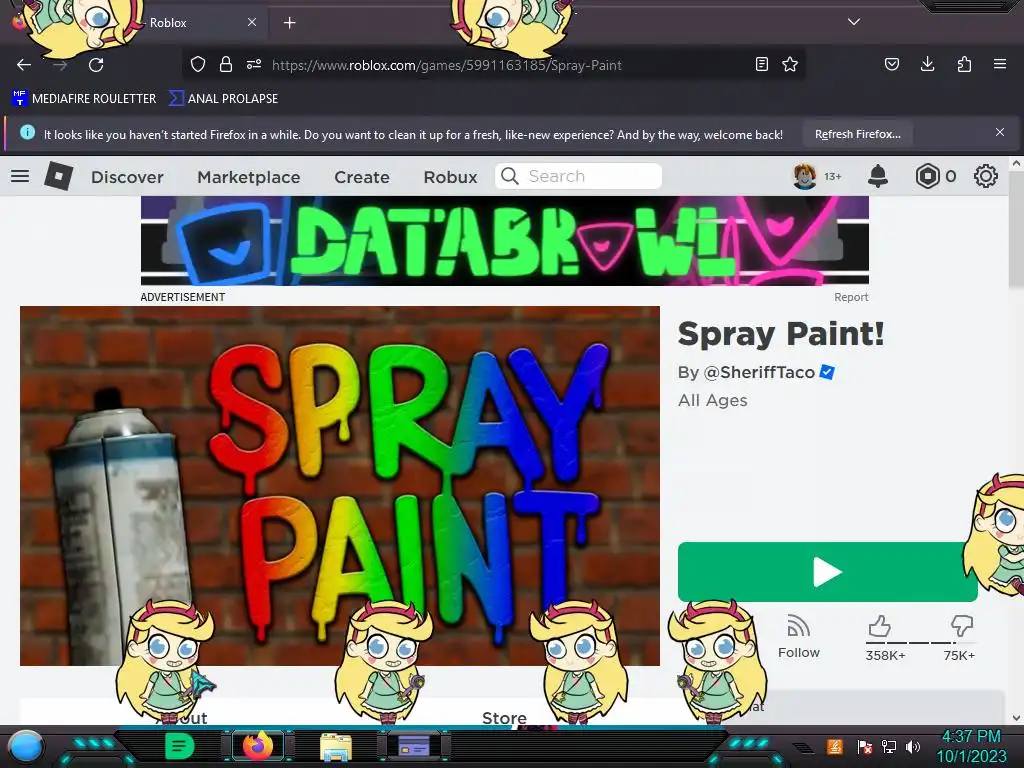Click the address bar URL
Image resolution: width=1024 pixels, height=768 pixels.
click(x=447, y=65)
